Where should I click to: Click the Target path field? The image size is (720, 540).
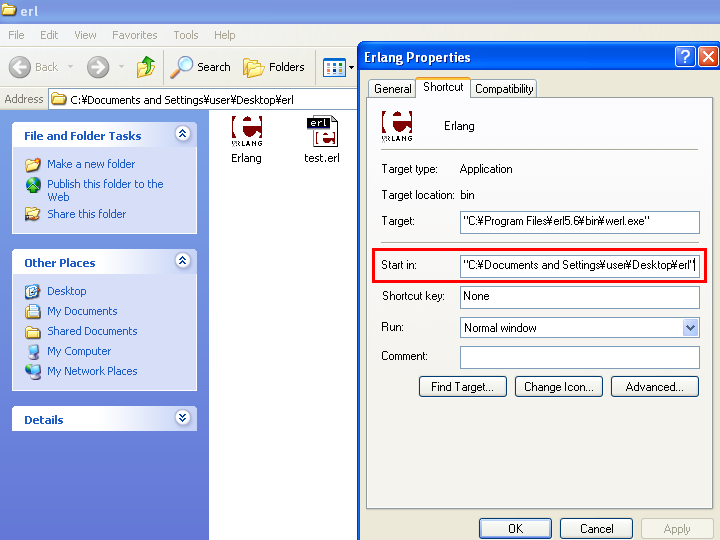(x=579, y=222)
